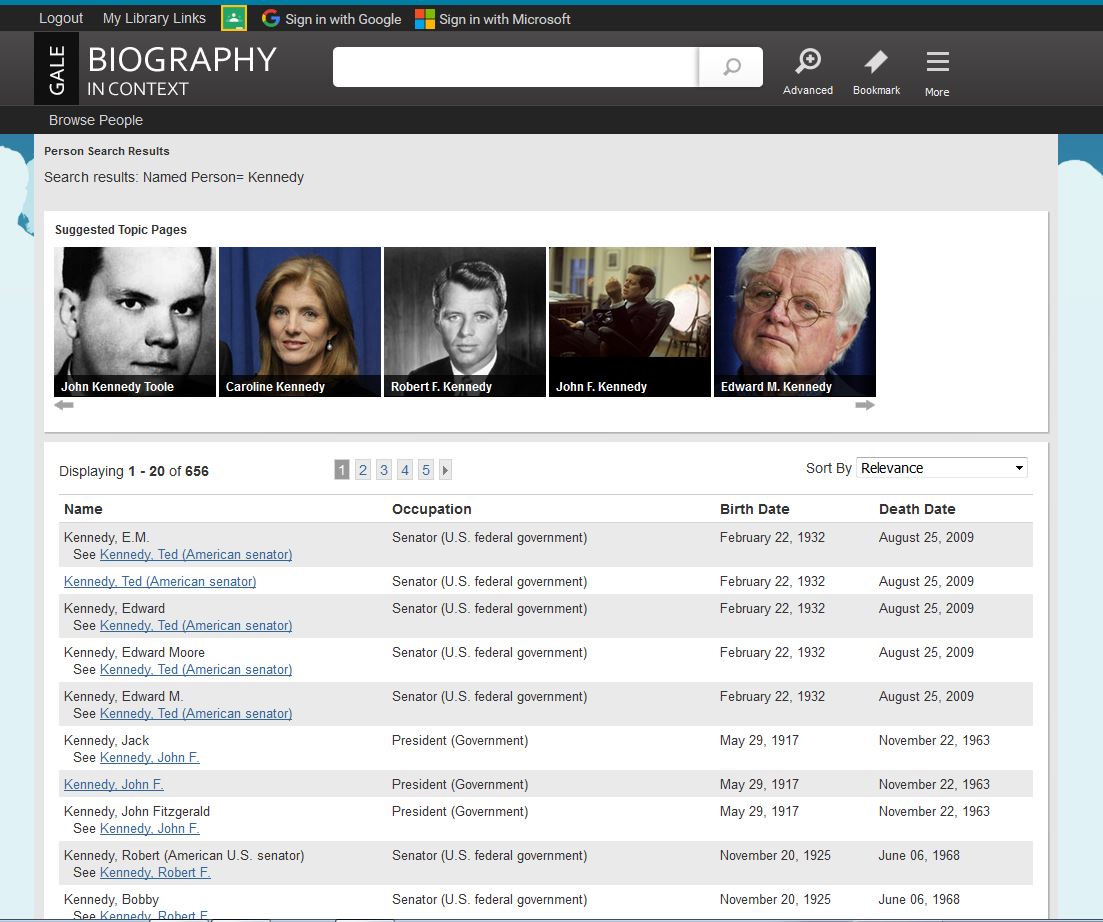Go to results page 4

tap(405, 470)
